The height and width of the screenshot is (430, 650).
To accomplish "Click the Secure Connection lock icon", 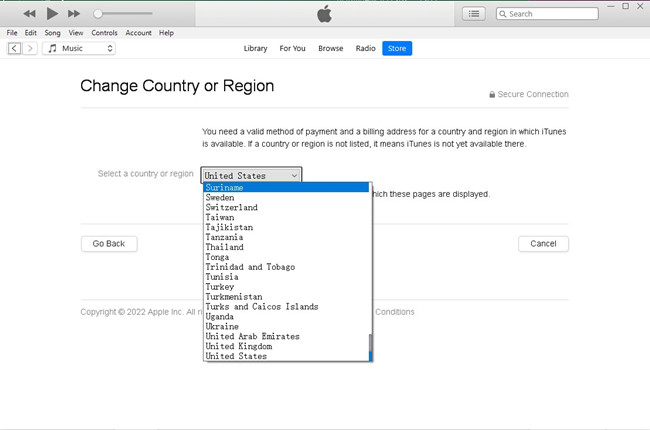I will coord(492,95).
